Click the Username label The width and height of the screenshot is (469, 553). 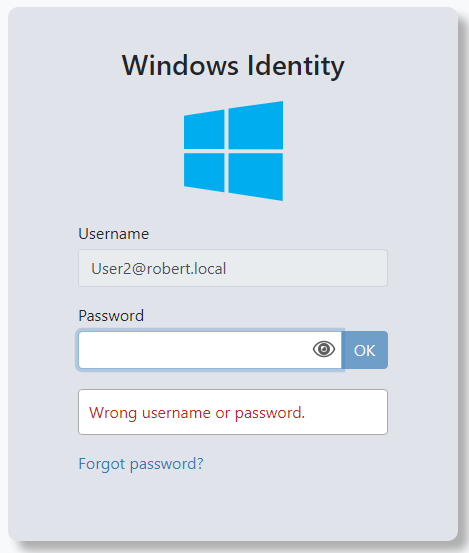[x=114, y=234]
